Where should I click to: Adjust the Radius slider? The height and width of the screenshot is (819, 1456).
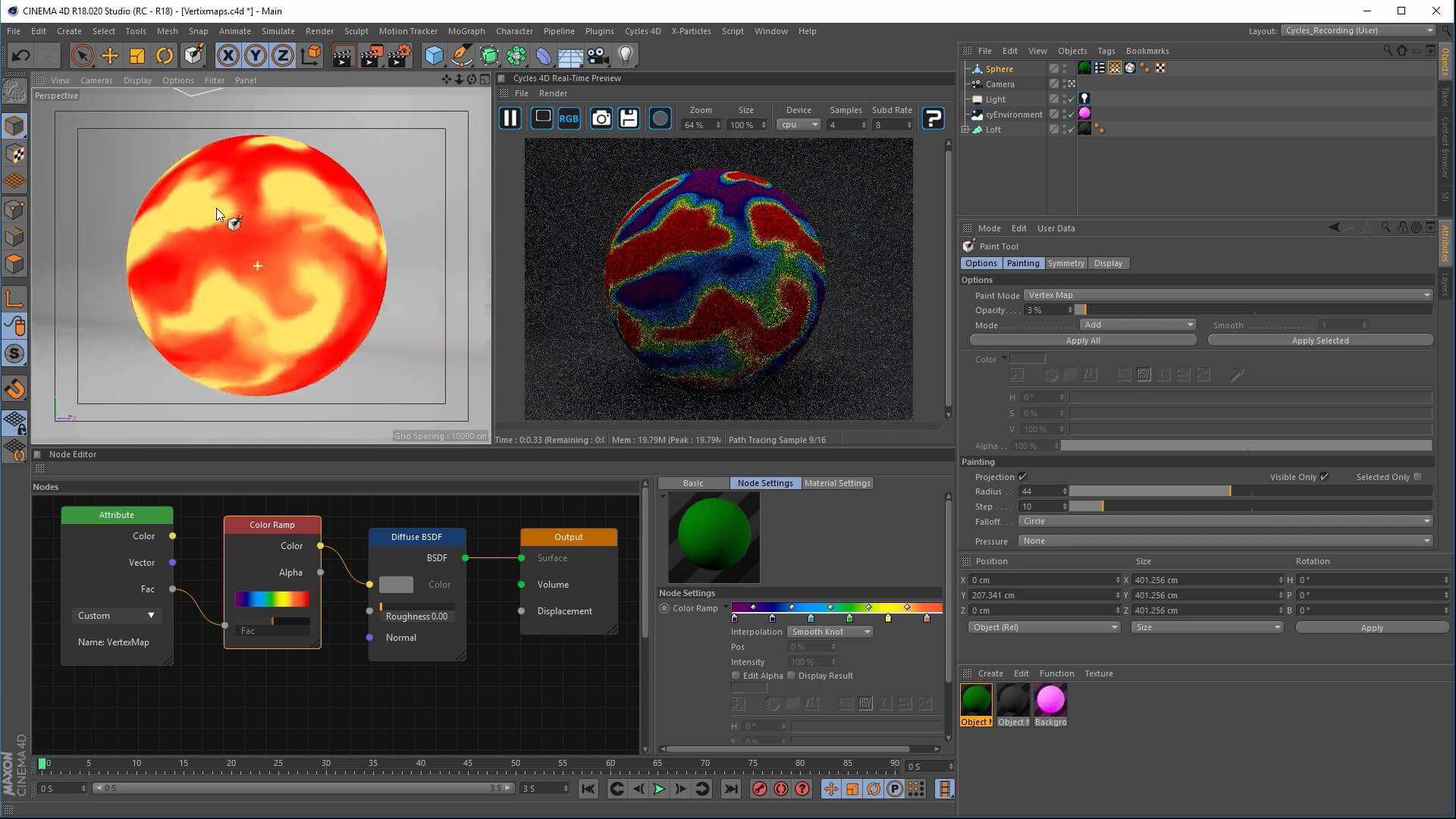pos(1228,491)
